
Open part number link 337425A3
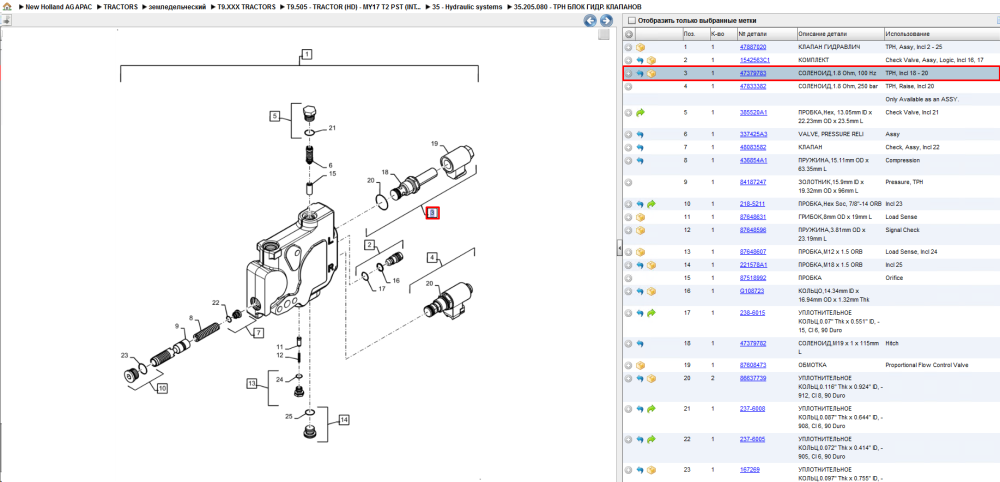[753, 135]
